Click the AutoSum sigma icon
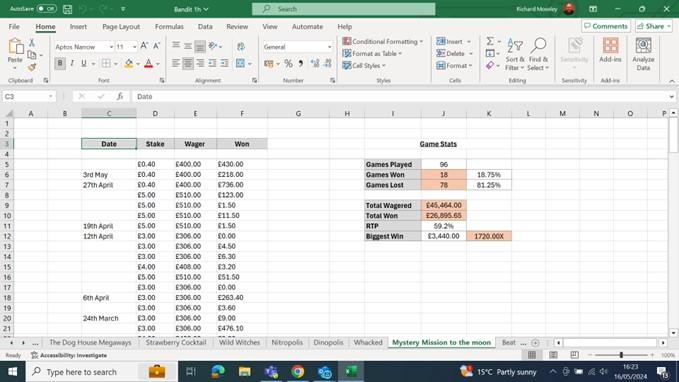The width and height of the screenshot is (679, 382). (x=490, y=41)
